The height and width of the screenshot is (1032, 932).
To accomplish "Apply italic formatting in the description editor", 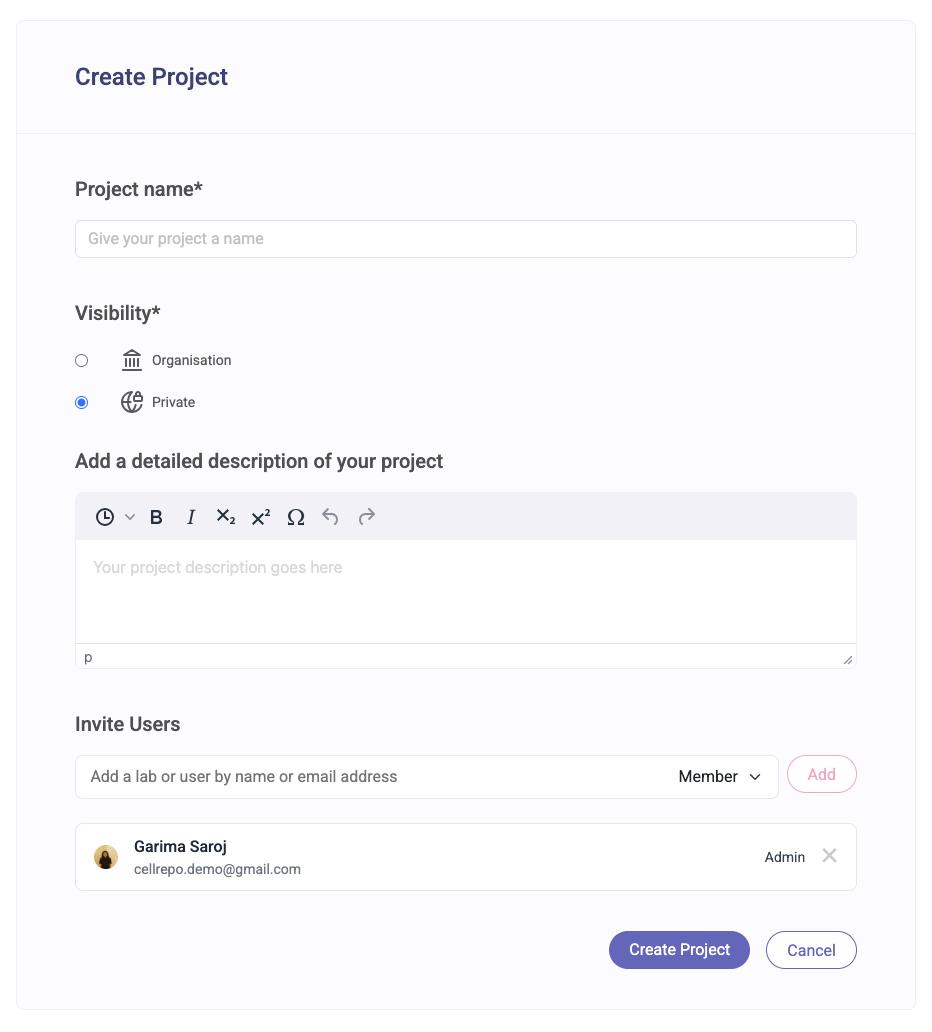I will 191,517.
